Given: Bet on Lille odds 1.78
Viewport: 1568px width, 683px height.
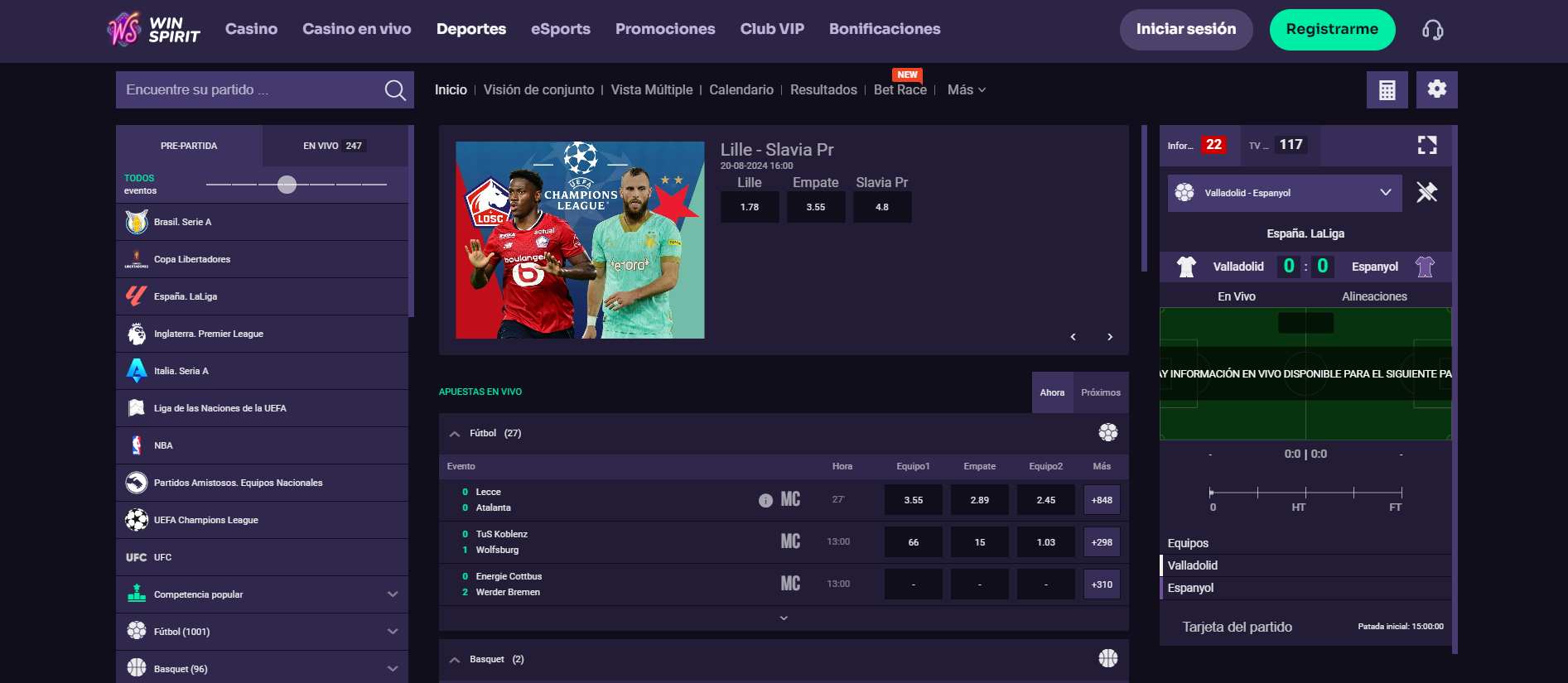Looking at the screenshot, I should pyautogui.click(x=750, y=207).
